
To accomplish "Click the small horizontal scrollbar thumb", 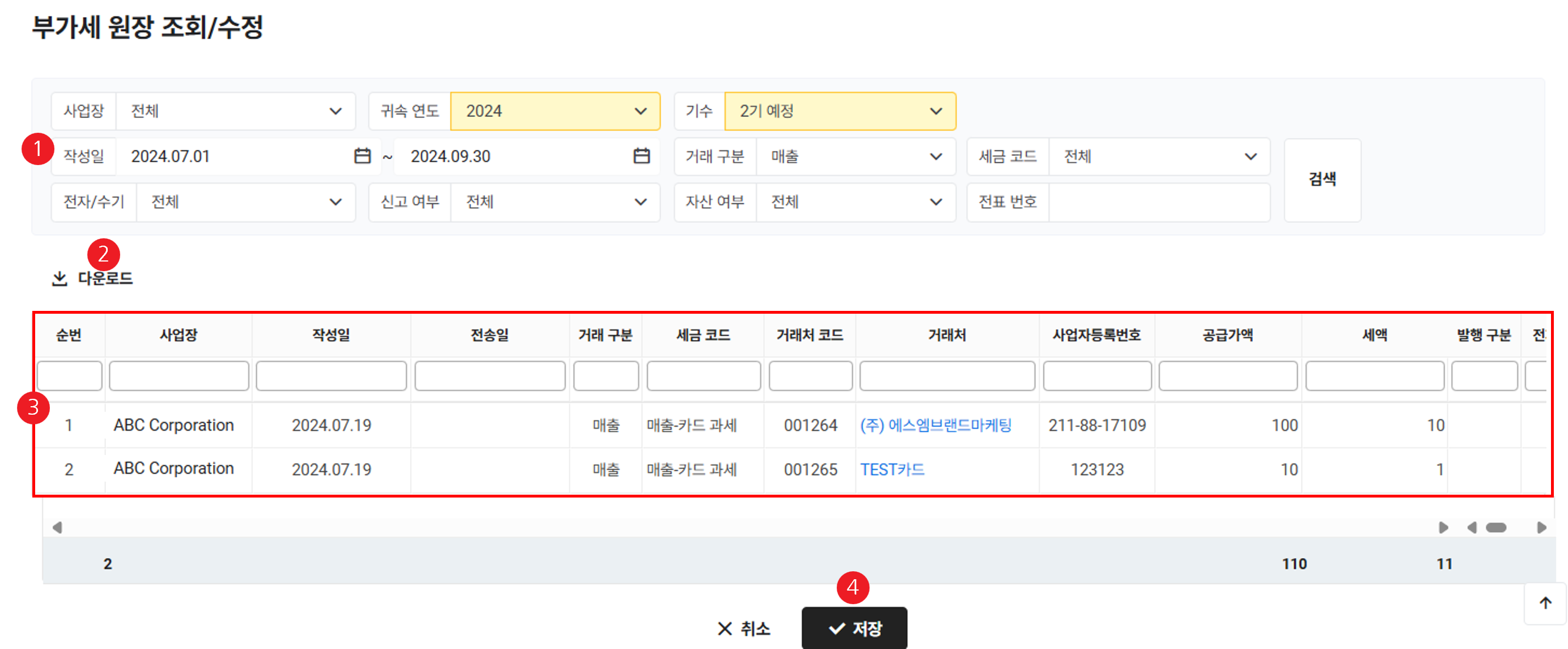I will (1495, 527).
